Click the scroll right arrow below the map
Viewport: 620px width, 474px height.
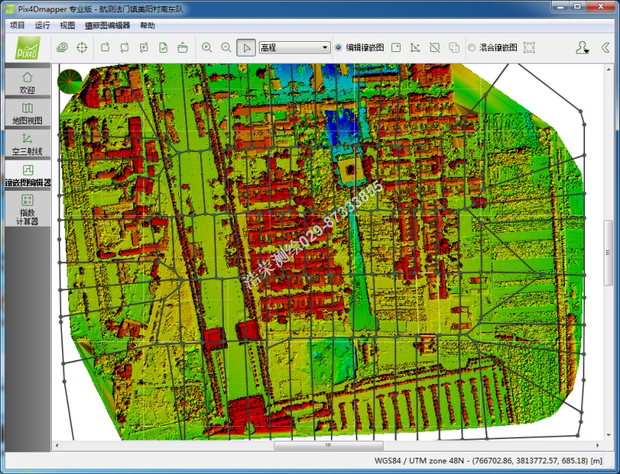click(597, 446)
